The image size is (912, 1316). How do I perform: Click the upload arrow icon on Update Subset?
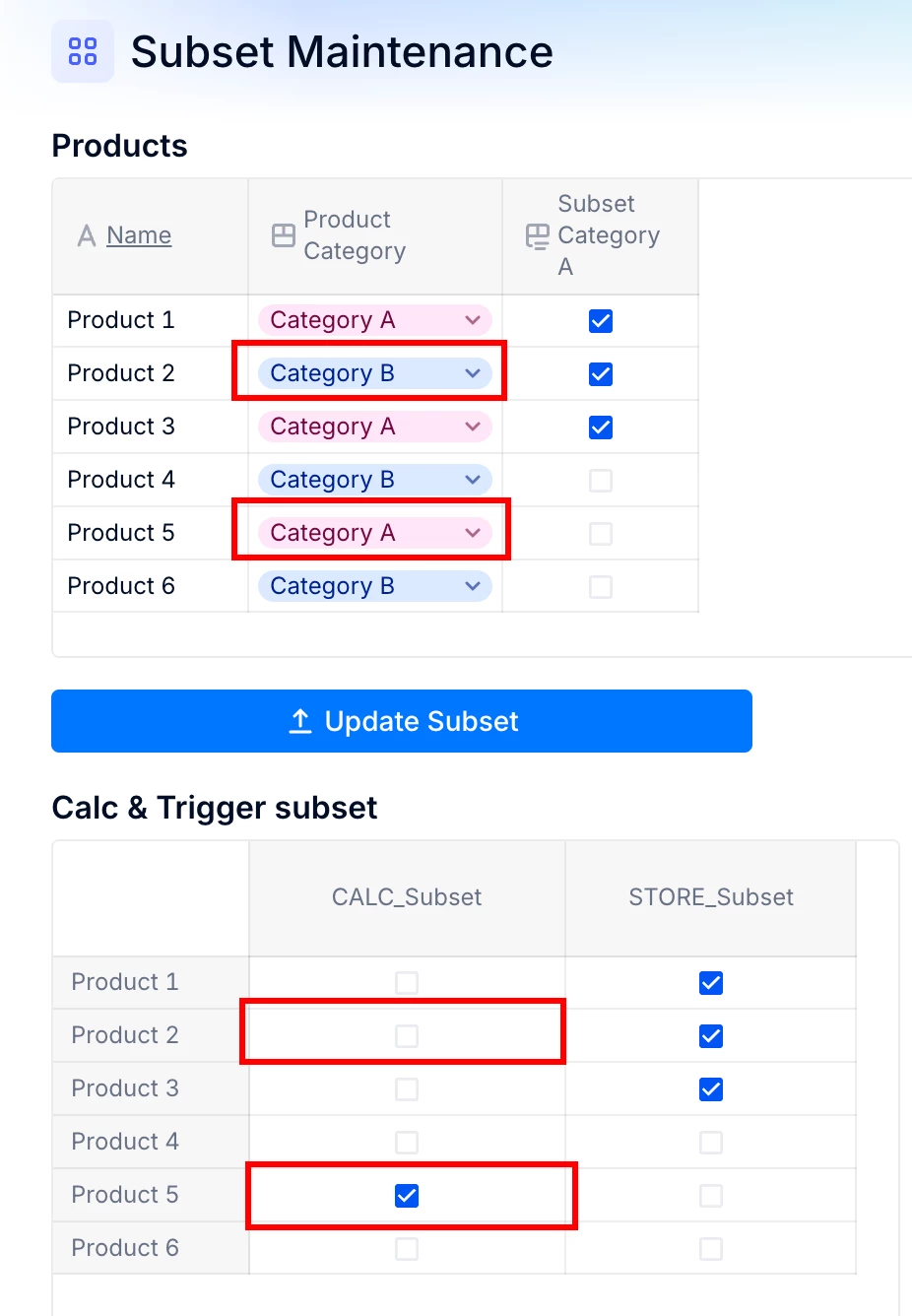click(x=300, y=721)
